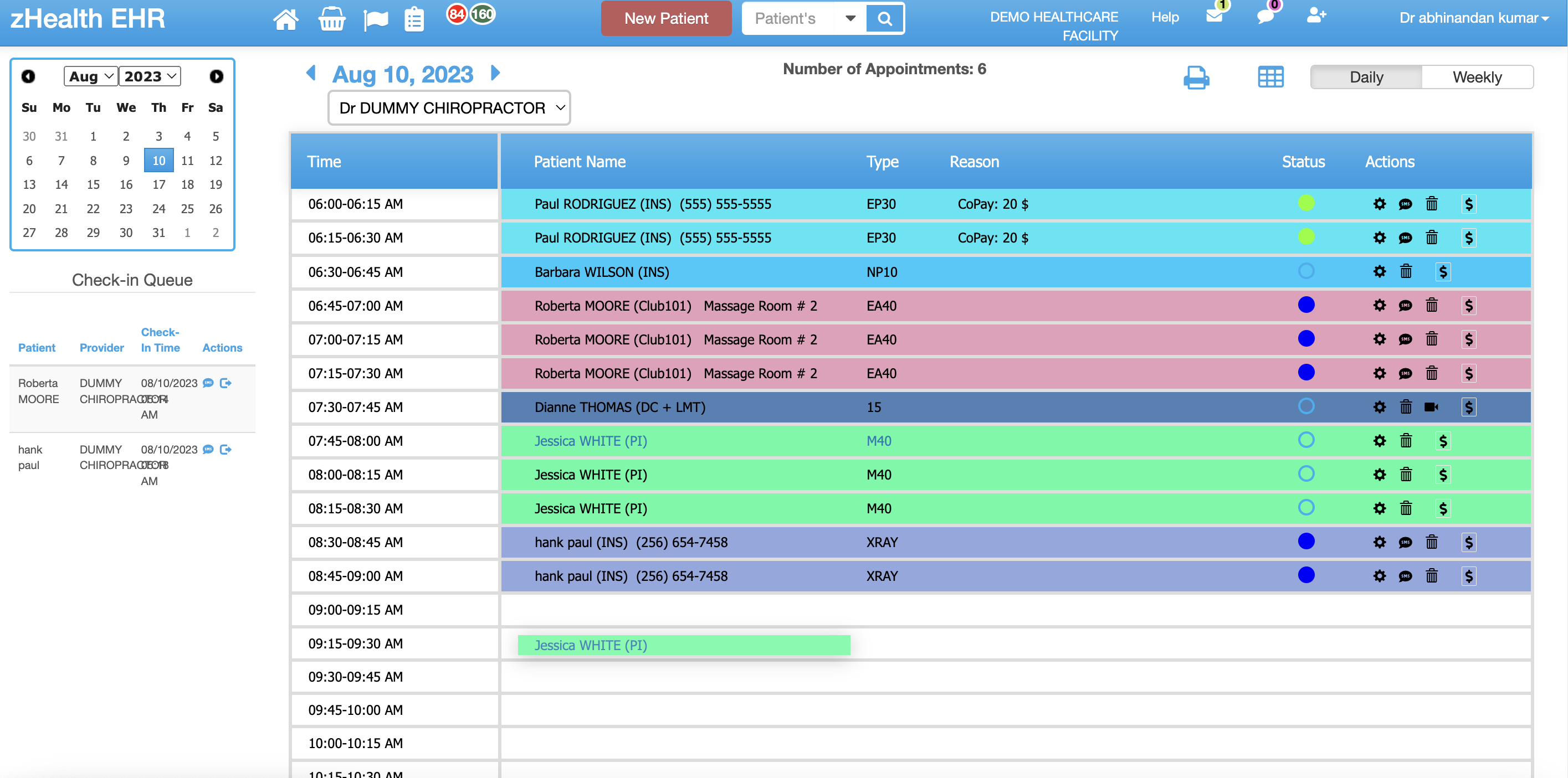1568x778 pixels.
Task: Select August 17 in the mini calendar
Action: coord(159,184)
